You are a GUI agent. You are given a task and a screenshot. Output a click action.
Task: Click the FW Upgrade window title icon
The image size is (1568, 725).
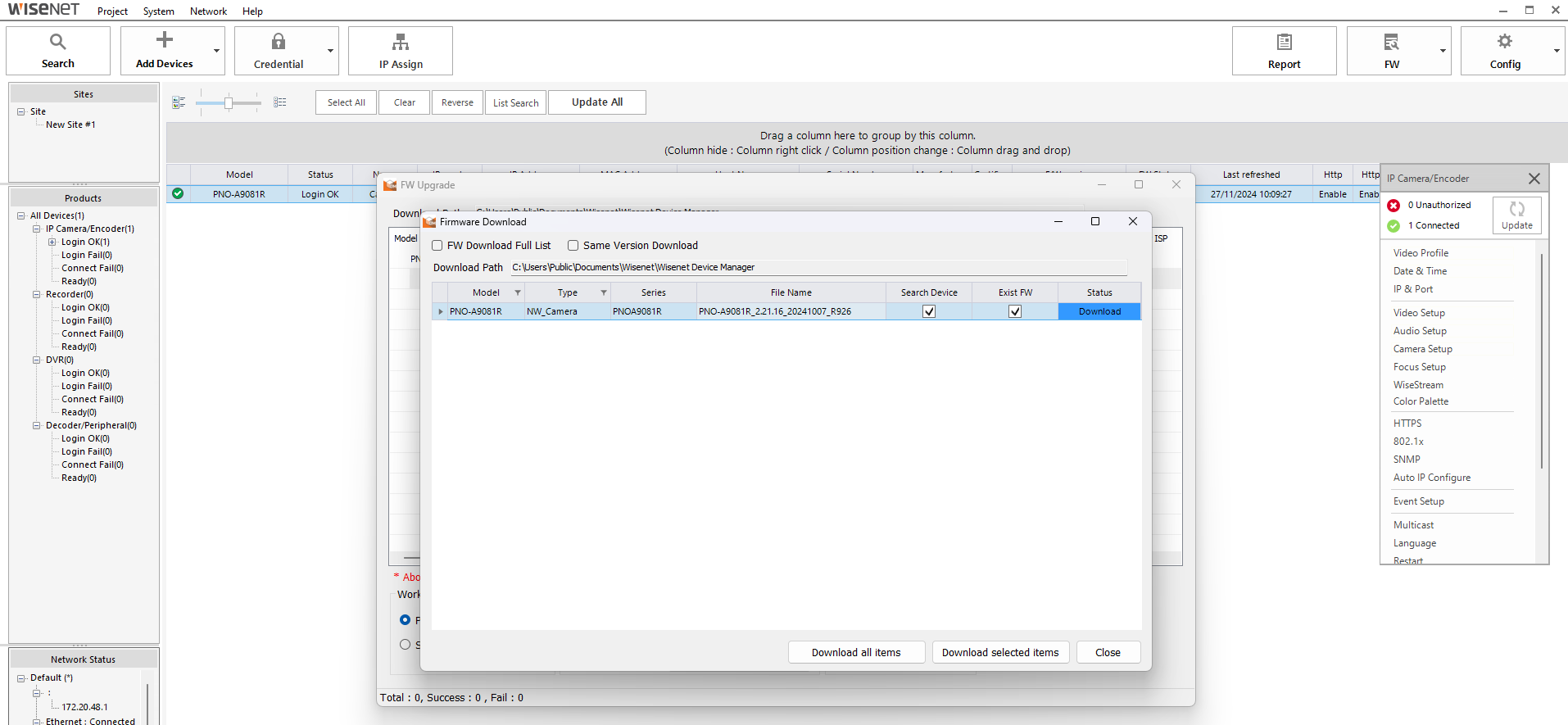click(x=390, y=185)
